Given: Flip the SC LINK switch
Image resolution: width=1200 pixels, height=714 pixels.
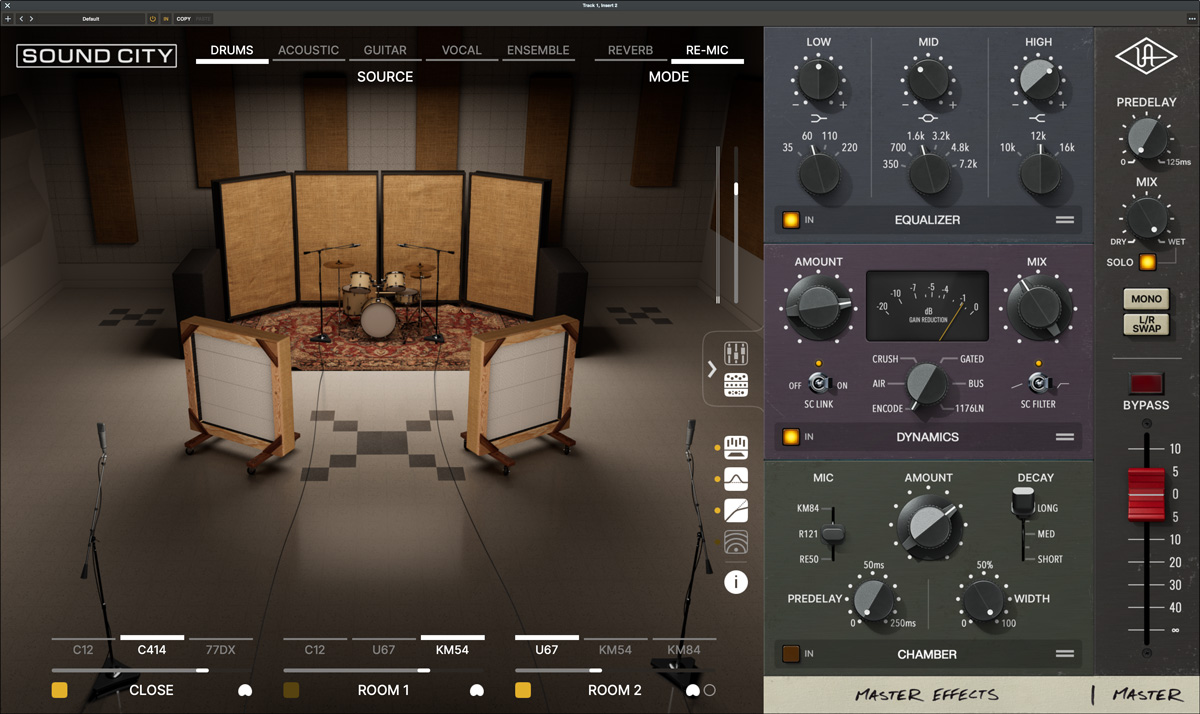Looking at the screenshot, I should 819,383.
